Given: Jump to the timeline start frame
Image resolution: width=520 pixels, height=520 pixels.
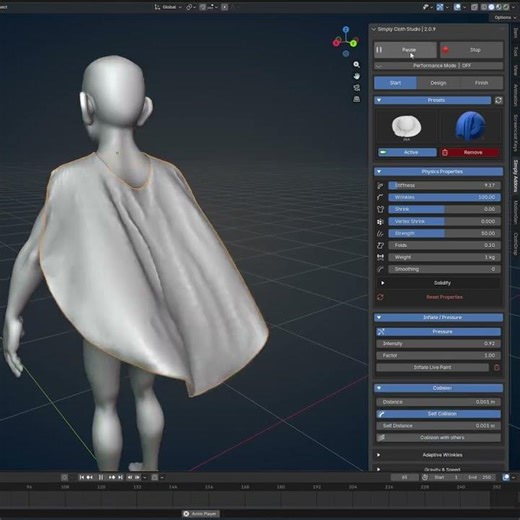Looking at the screenshot, I should pos(82,478).
